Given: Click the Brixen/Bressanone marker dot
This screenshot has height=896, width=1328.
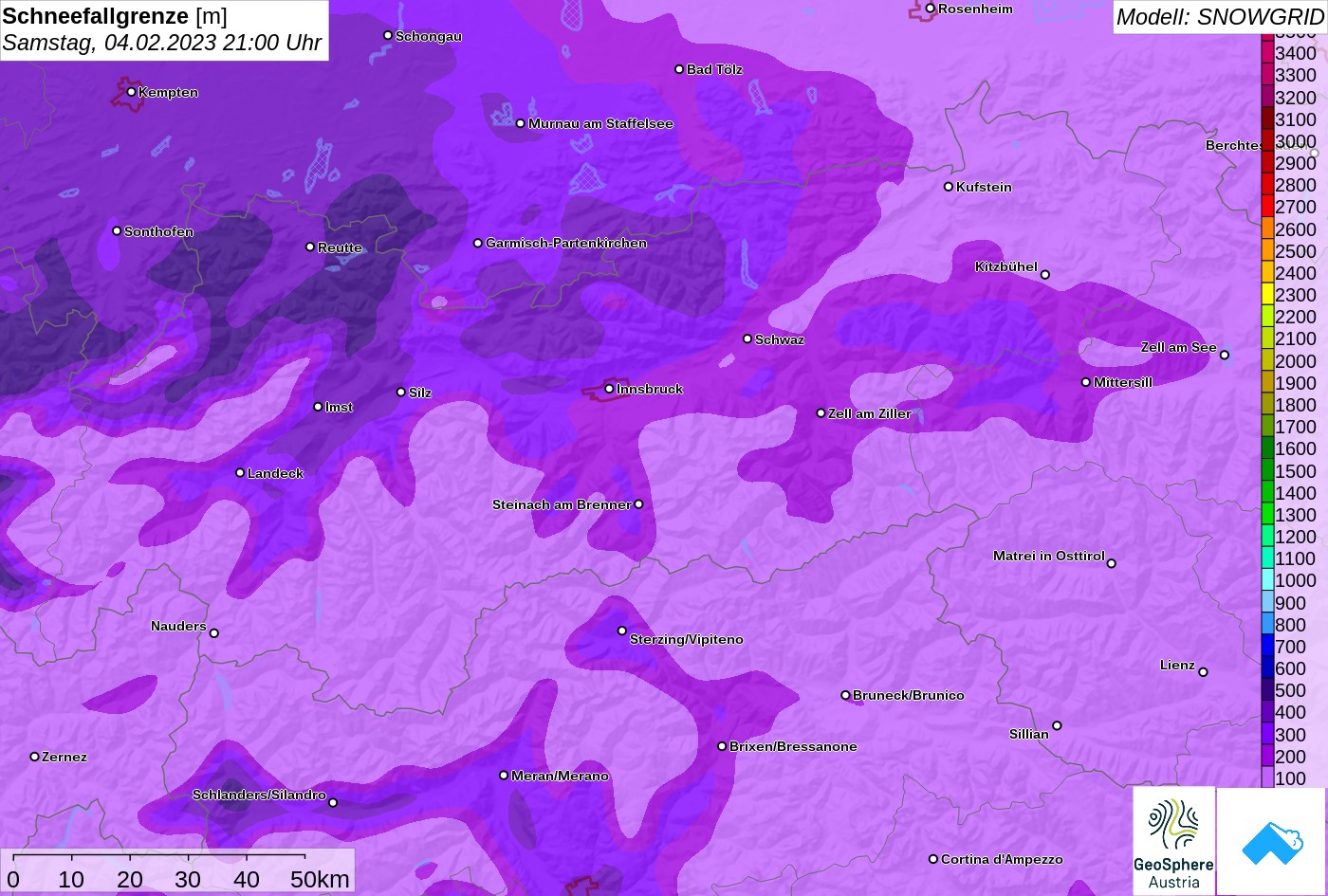Looking at the screenshot, I should (722, 746).
